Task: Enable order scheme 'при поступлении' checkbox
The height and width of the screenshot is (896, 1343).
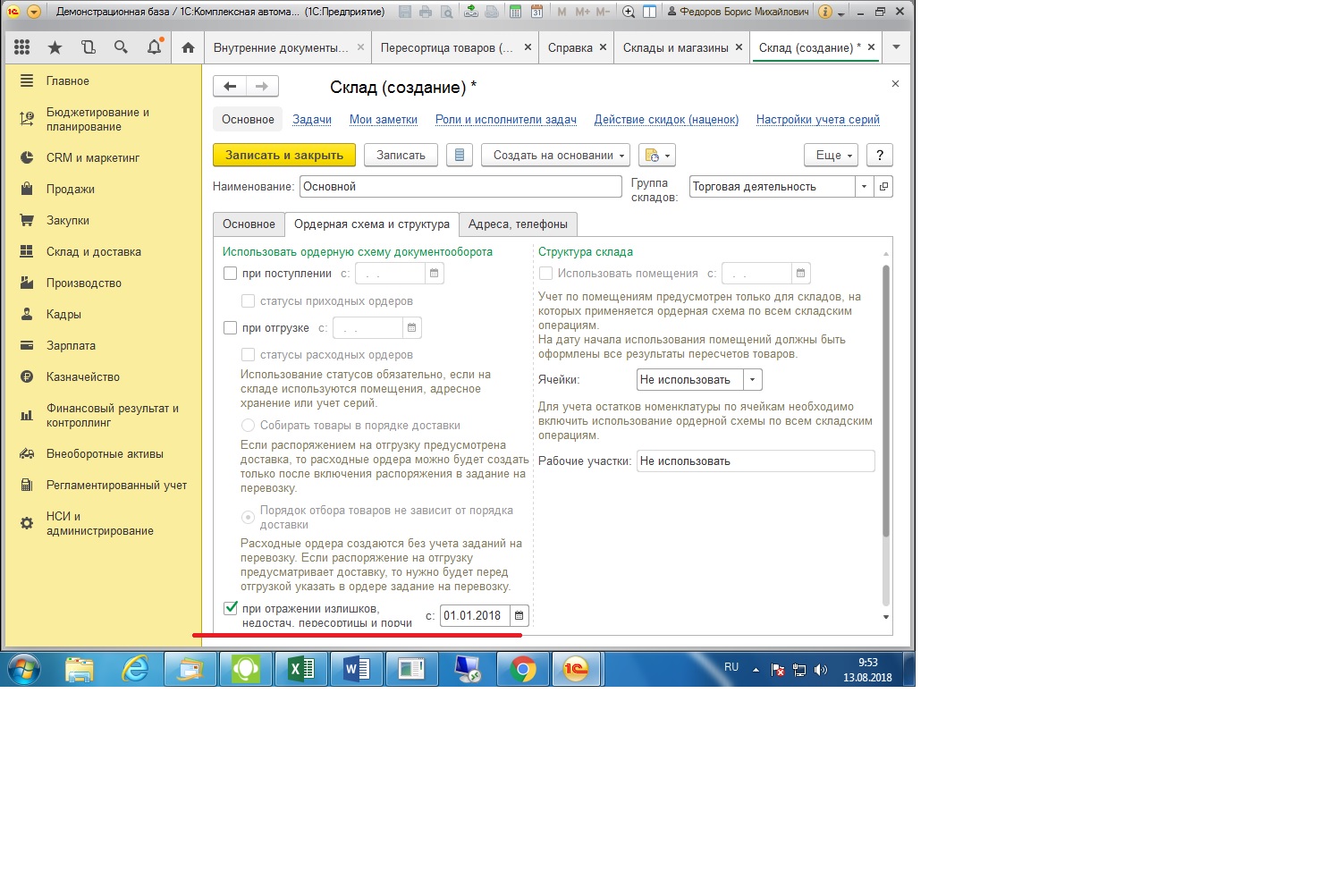Action: tap(231, 274)
